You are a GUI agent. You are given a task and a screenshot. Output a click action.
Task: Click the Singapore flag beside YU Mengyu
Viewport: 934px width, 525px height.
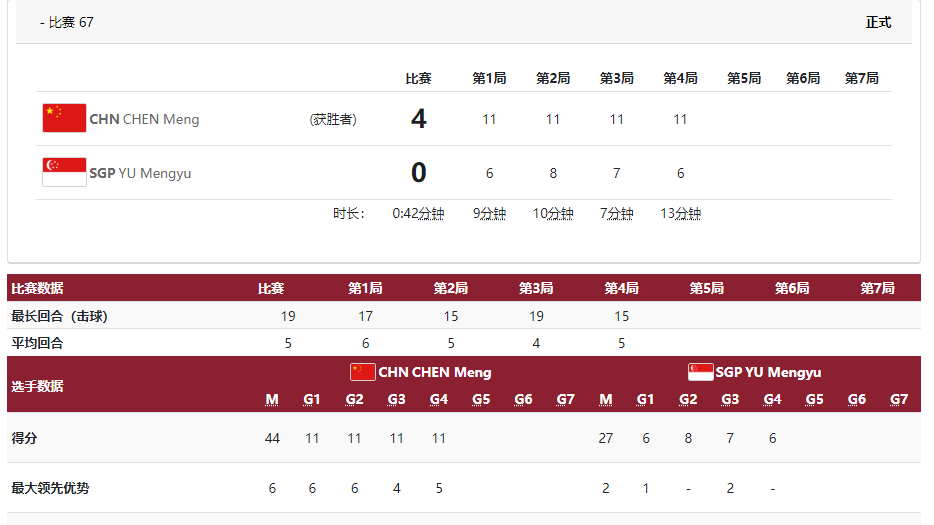(64, 172)
